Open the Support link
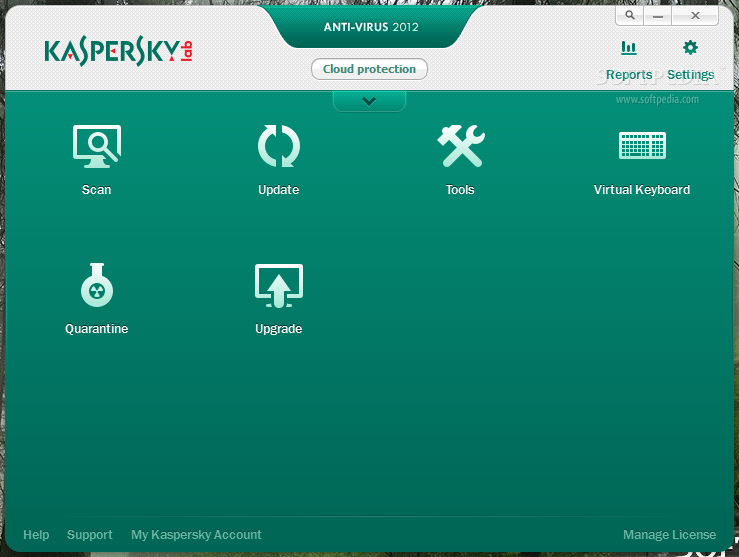739x557 pixels. (90, 534)
